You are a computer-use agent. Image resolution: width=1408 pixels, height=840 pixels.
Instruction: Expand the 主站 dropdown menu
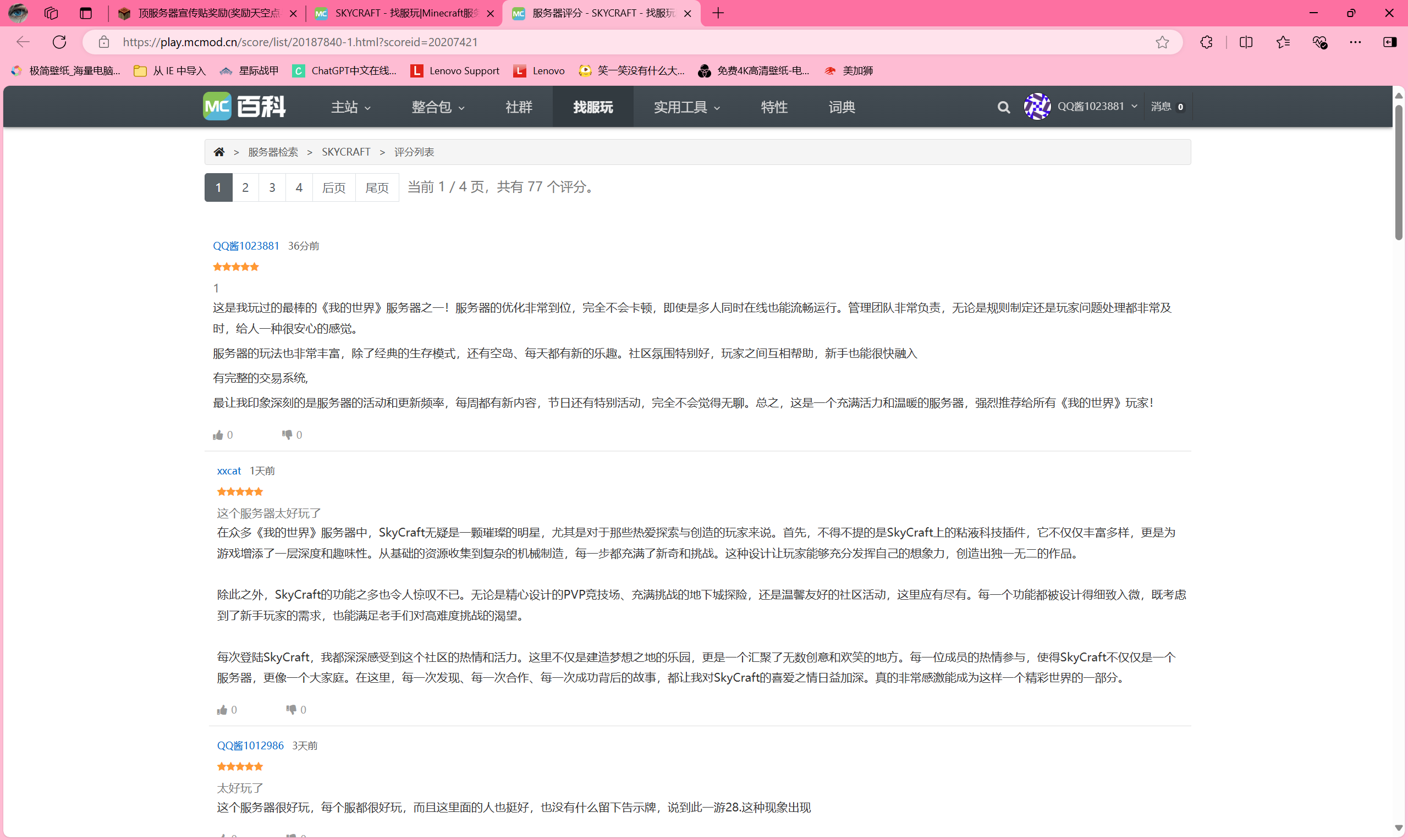pos(351,107)
